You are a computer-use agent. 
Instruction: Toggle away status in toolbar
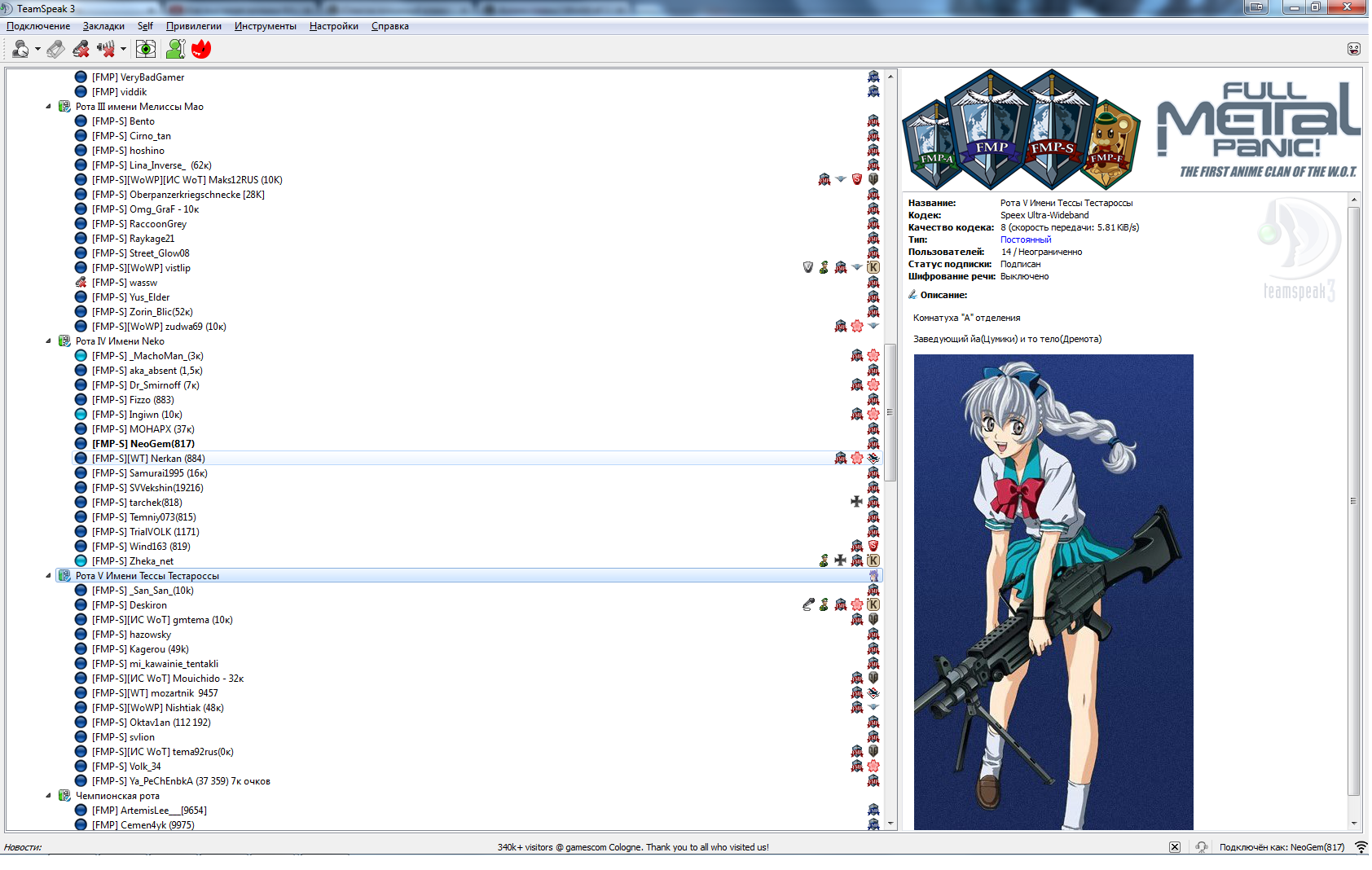pos(20,50)
